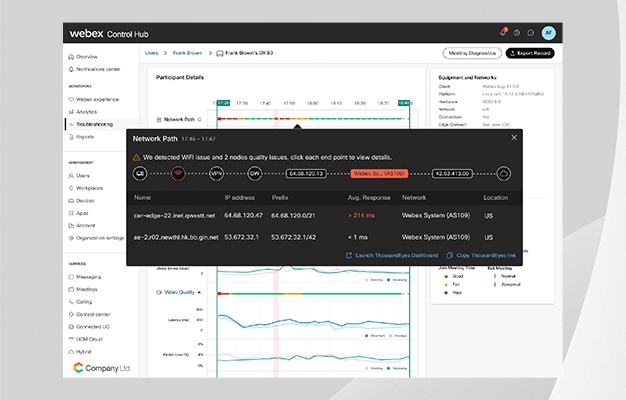Viewport: 626px width, 400px height.
Task: Click the Company Ltd logo
Action: pos(102,368)
